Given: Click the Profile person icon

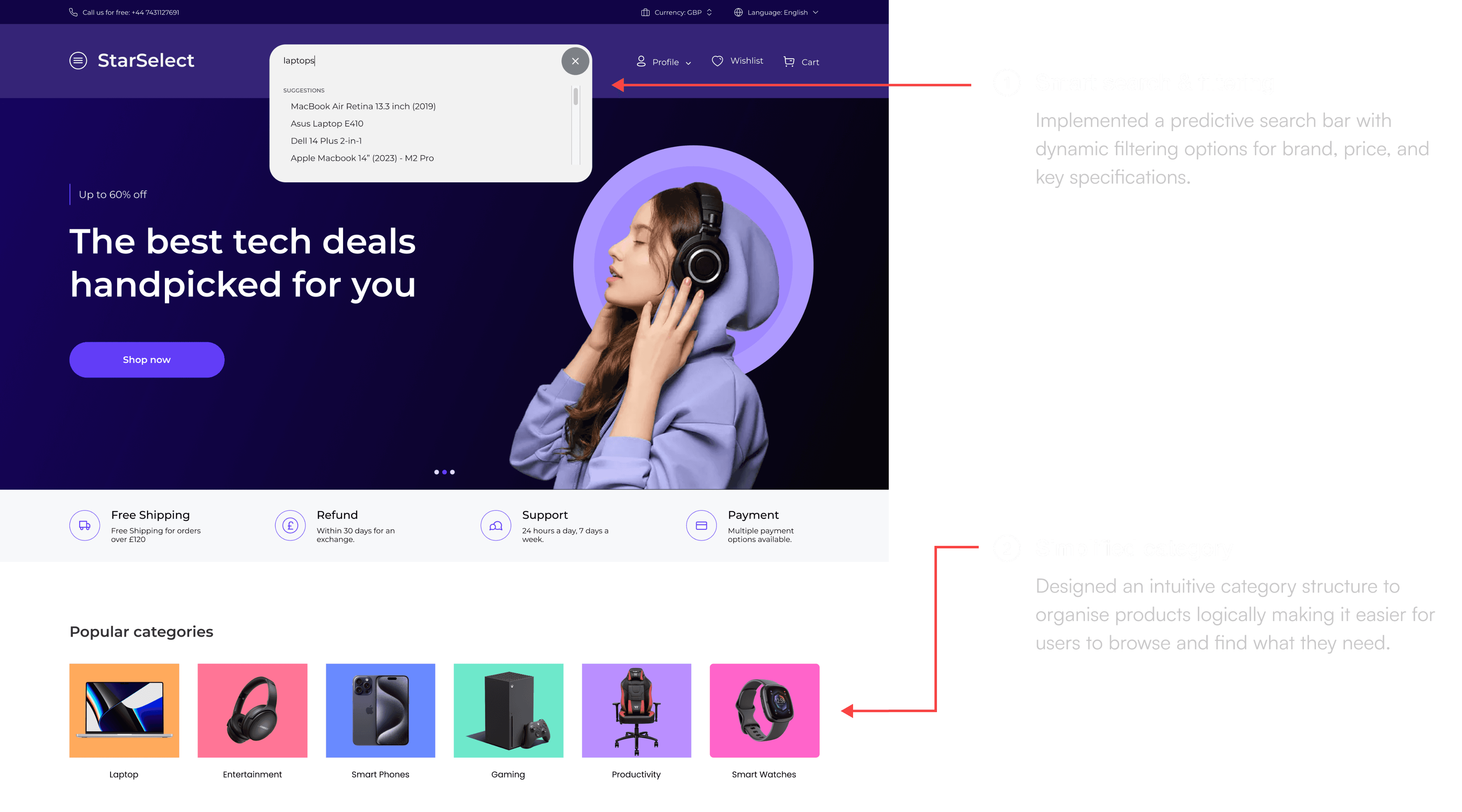Looking at the screenshot, I should [641, 61].
